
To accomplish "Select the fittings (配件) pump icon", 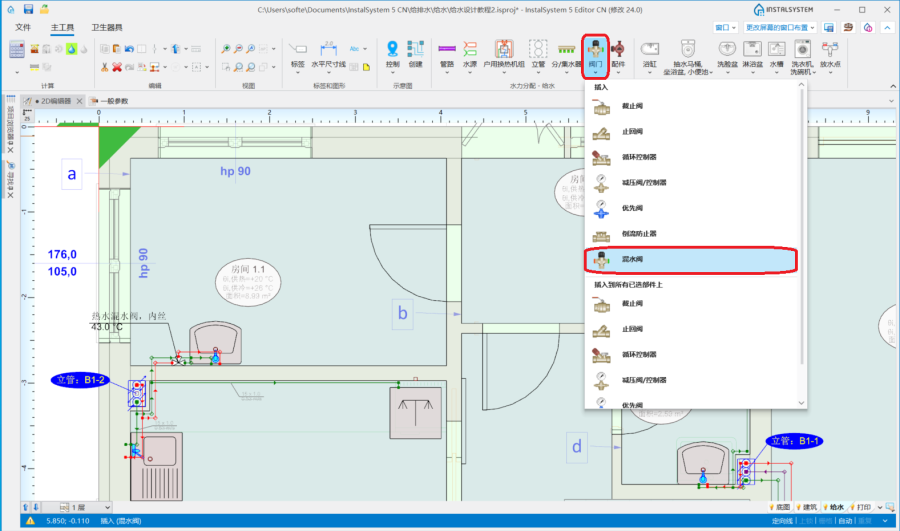I will pyautogui.click(x=618, y=55).
